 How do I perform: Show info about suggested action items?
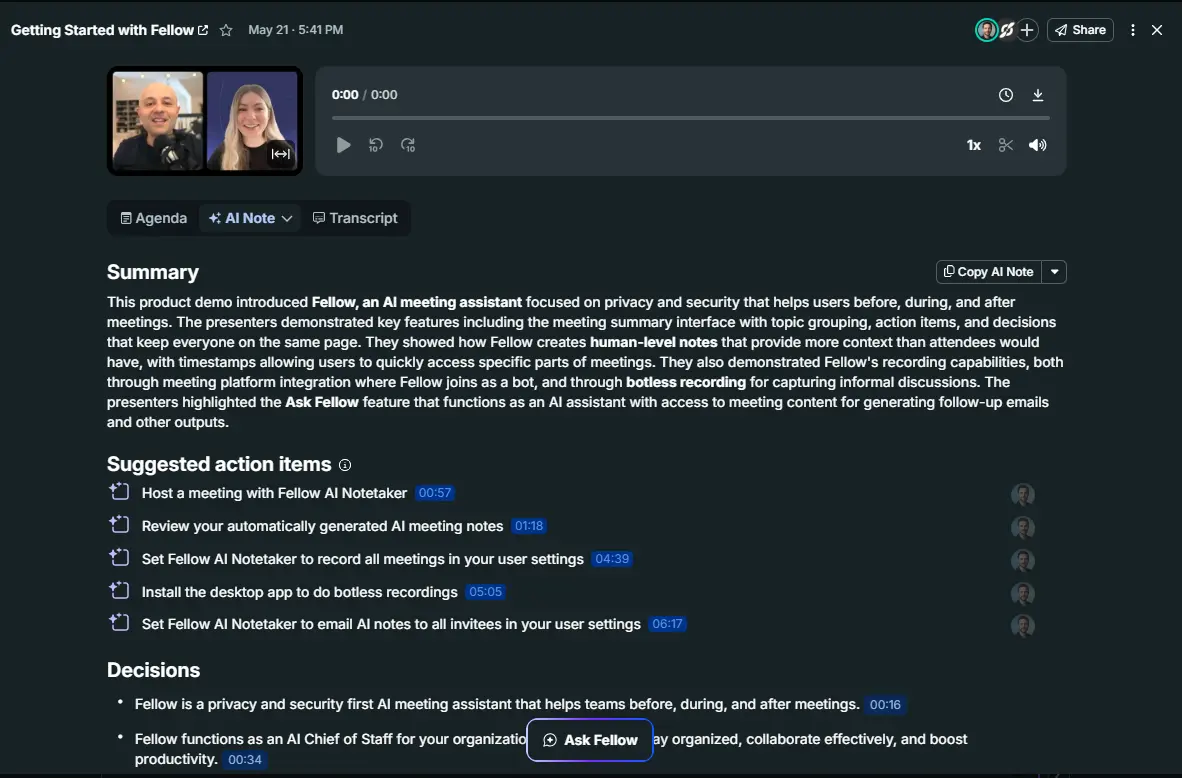tap(344, 465)
